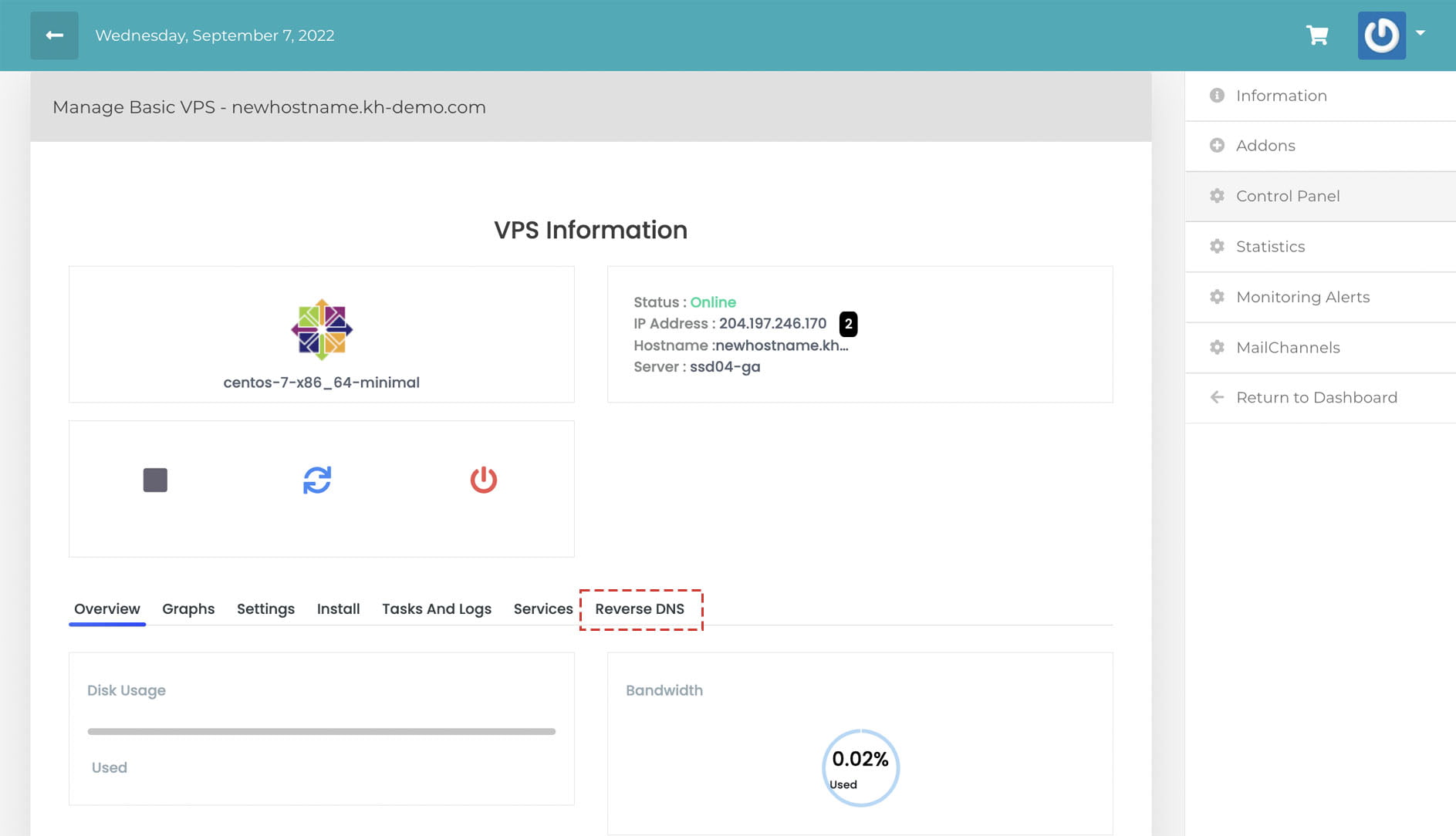This screenshot has width=1456, height=836.
Task: Click Return to Dashboard in sidebar
Action: [x=1316, y=397]
